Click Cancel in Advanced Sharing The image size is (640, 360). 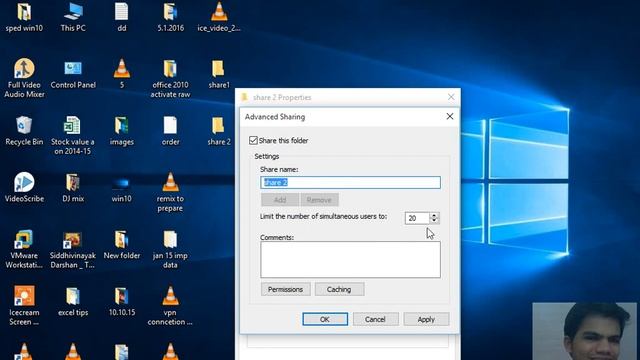click(375, 319)
